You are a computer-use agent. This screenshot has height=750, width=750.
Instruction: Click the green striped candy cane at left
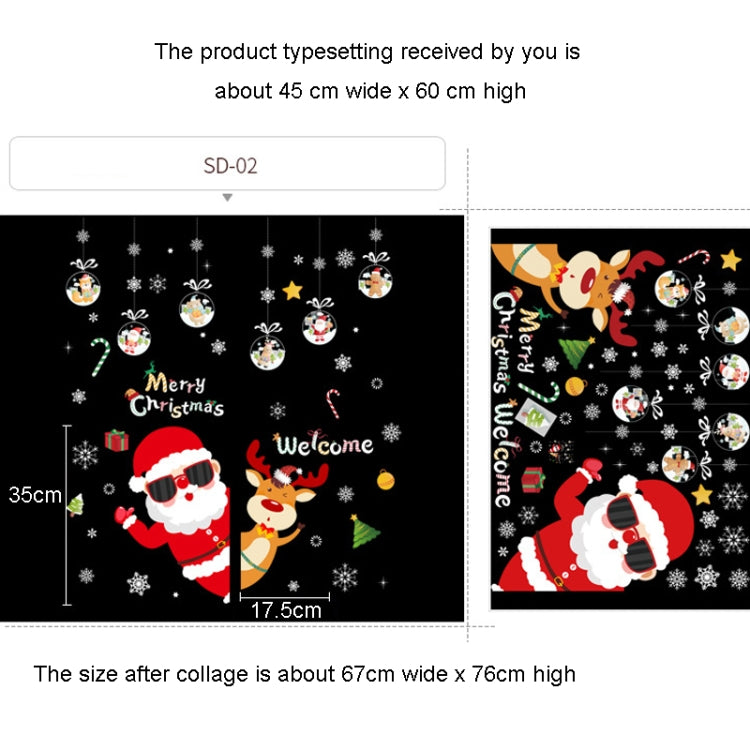click(x=100, y=356)
